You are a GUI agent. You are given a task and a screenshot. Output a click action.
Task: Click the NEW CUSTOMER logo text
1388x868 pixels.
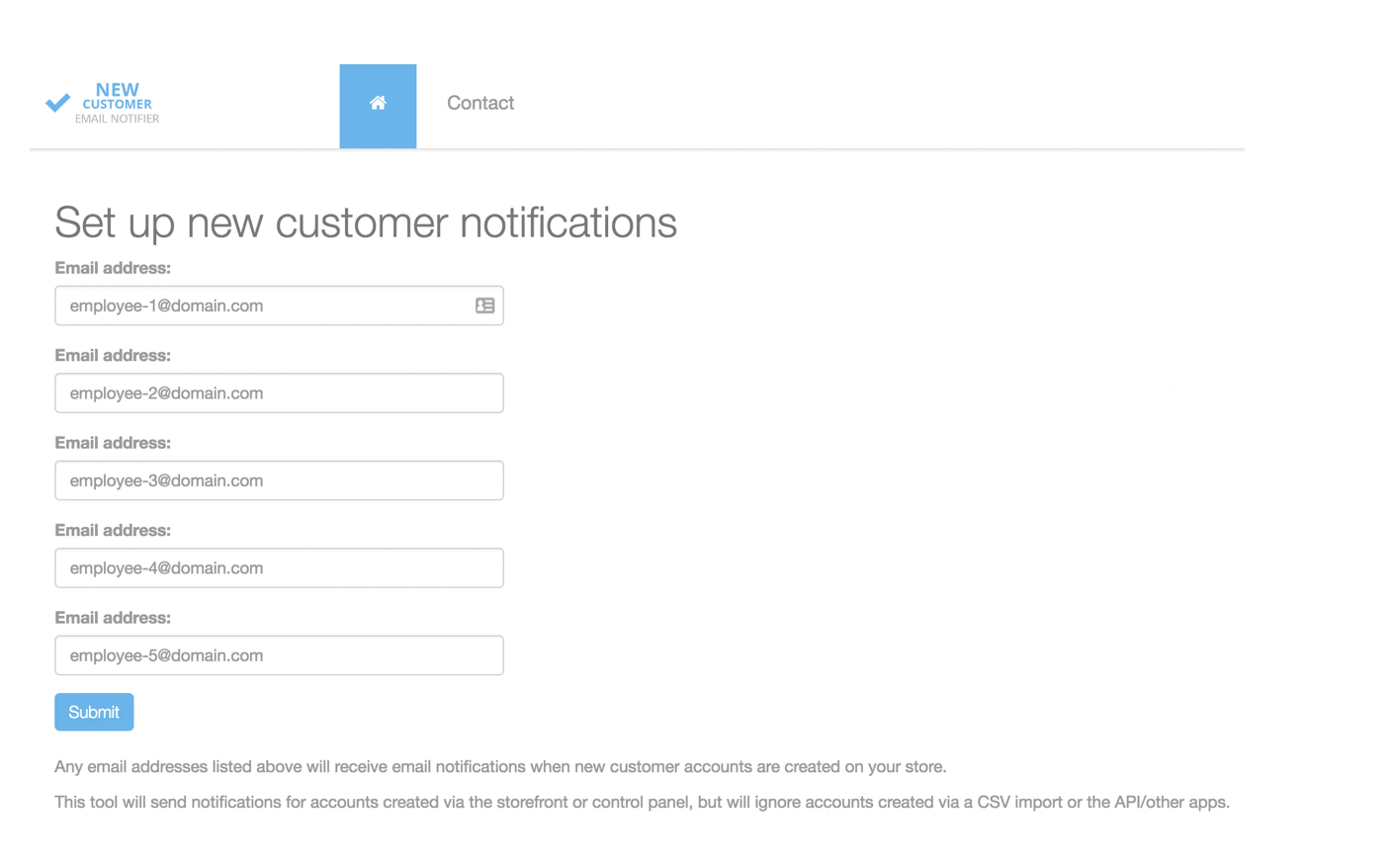point(117,96)
